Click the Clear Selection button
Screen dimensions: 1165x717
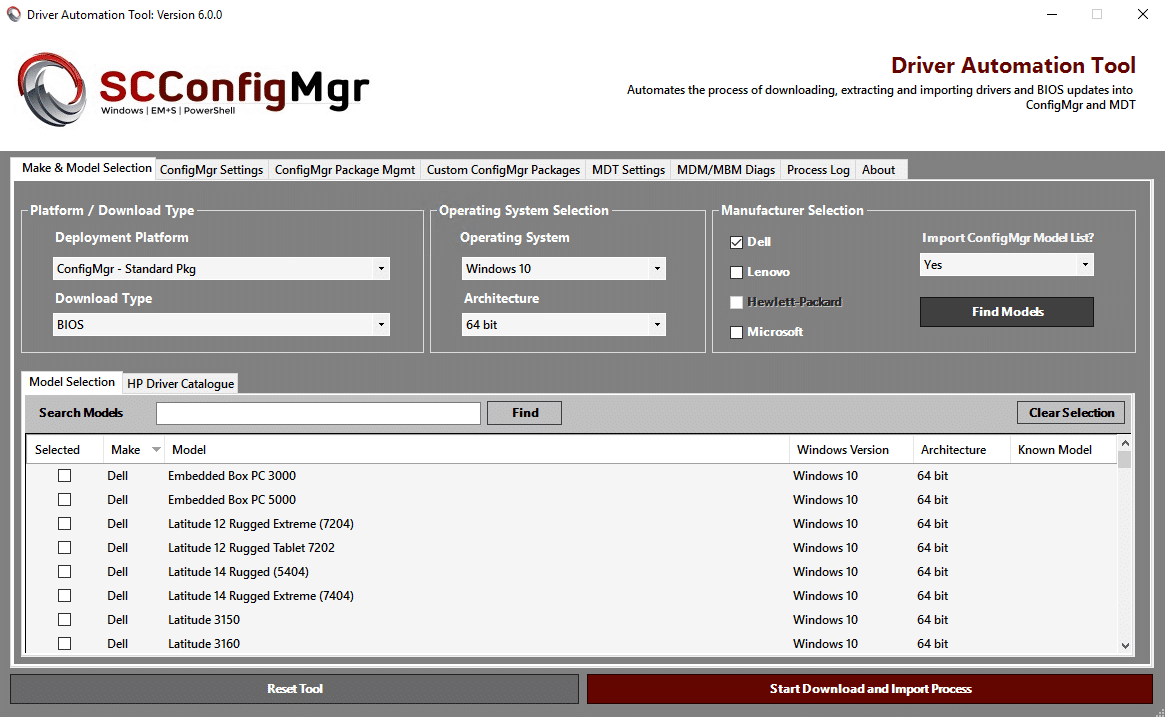click(x=1071, y=413)
